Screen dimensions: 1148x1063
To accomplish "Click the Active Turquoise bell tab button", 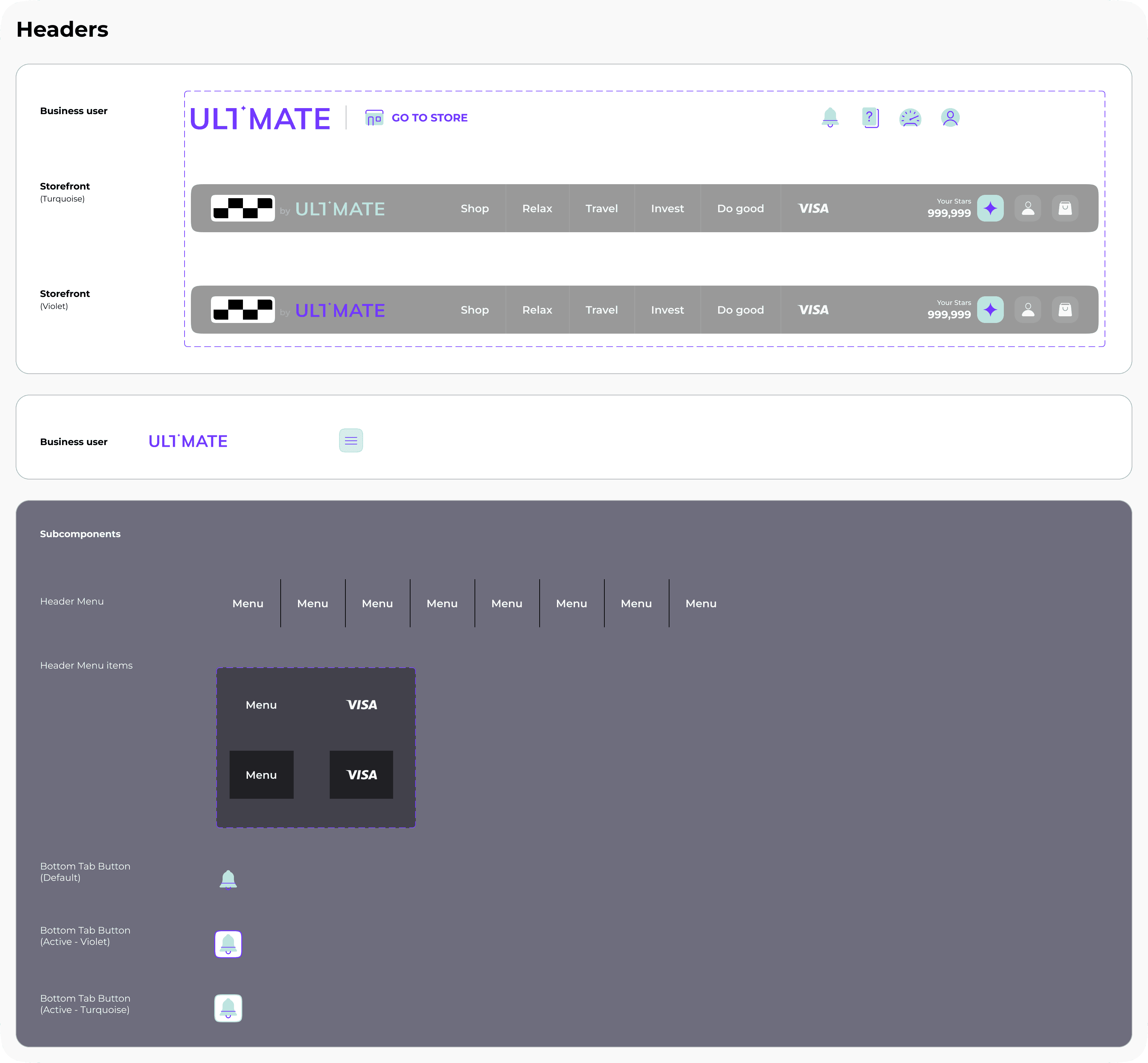I will click(x=228, y=1008).
